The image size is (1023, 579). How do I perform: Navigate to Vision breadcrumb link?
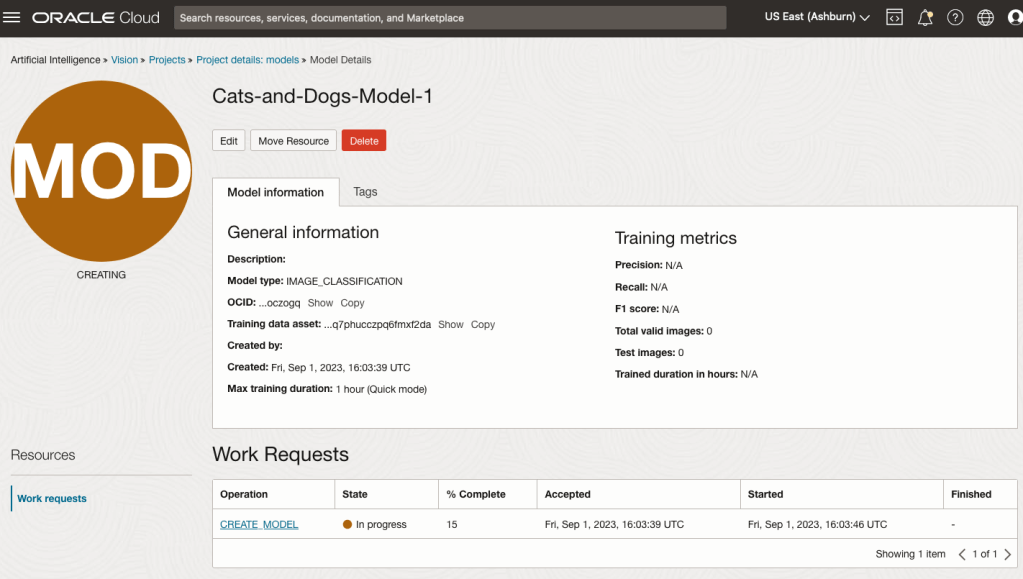click(x=124, y=60)
